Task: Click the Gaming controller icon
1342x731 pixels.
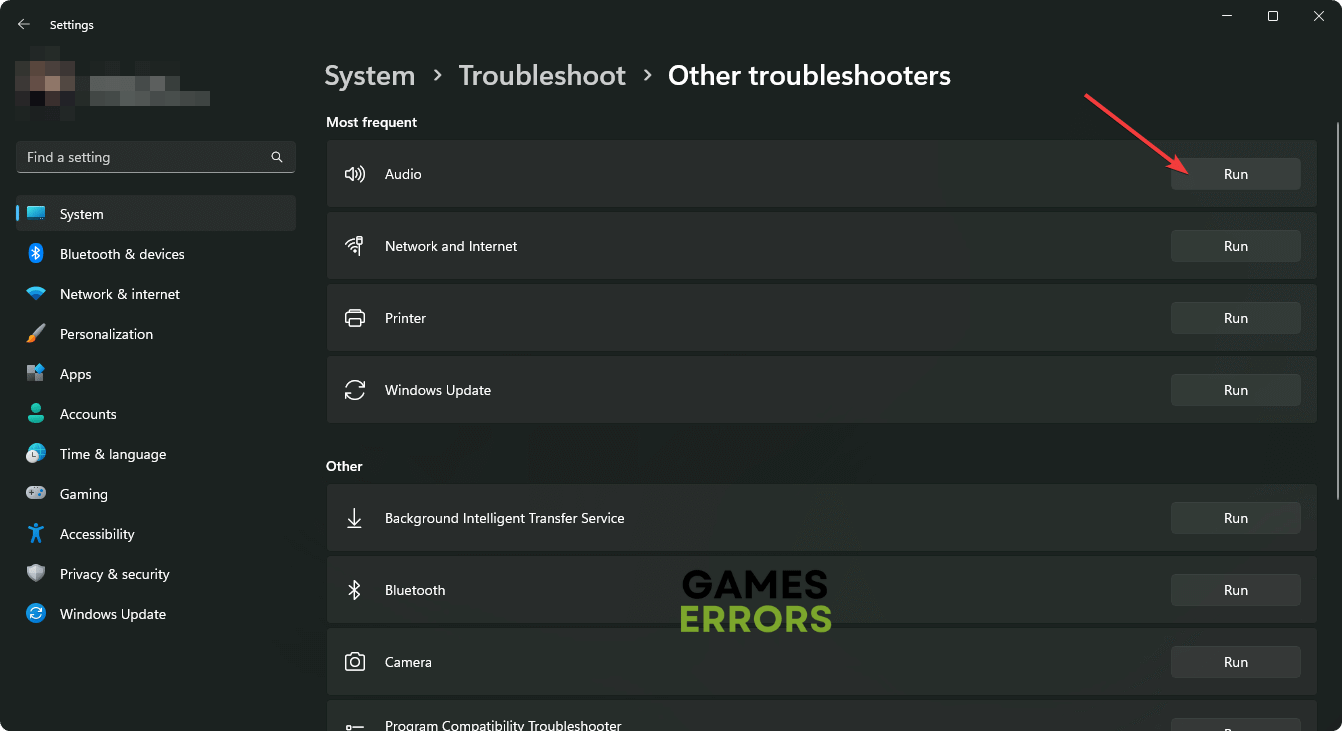Action: [36, 494]
